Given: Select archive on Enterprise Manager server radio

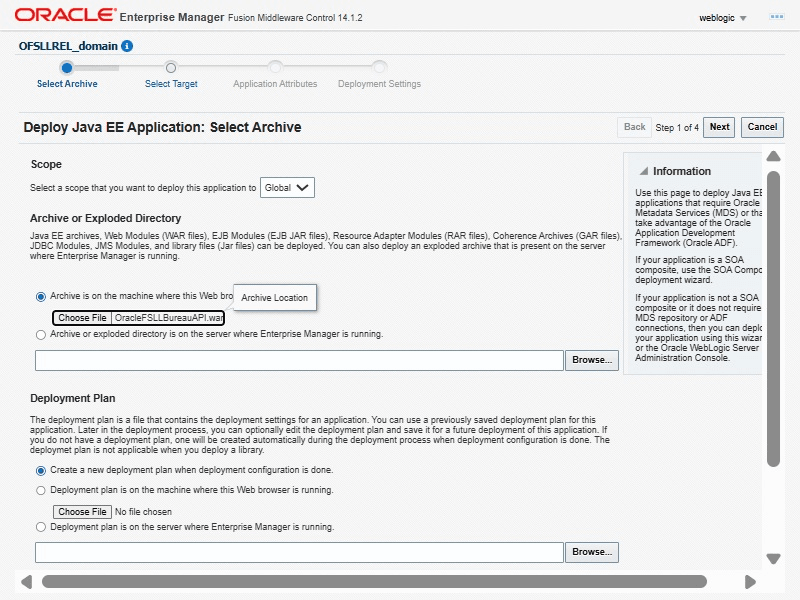Looking at the screenshot, I should coord(41,335).
